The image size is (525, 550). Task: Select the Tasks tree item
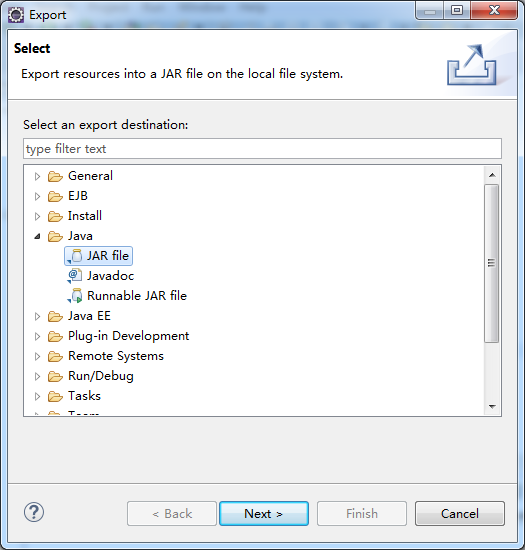click(84, 396)
